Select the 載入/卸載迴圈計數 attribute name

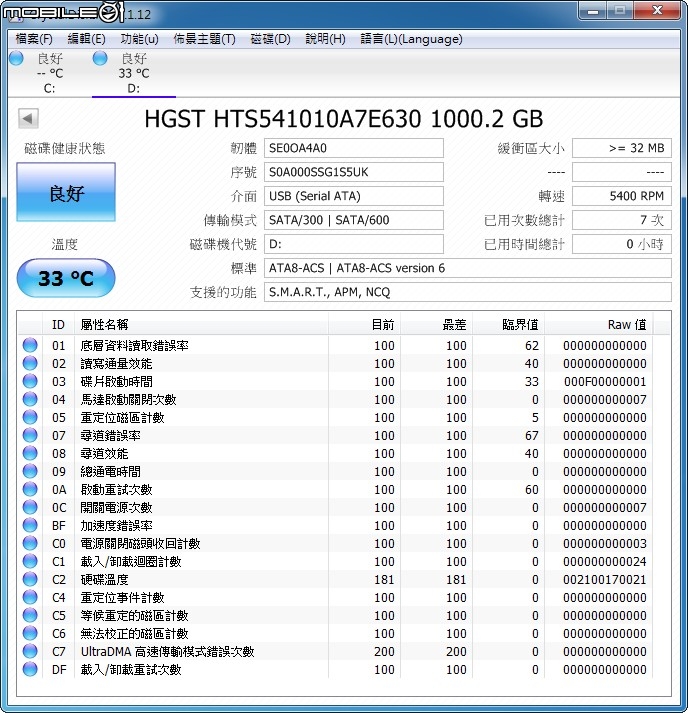point(131,562)
